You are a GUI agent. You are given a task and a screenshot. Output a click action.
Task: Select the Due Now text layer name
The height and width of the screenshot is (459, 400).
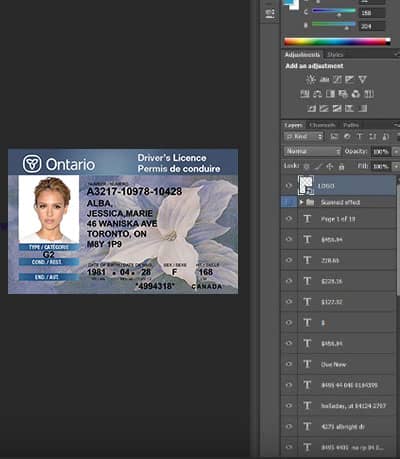click(x=333, y=364)
